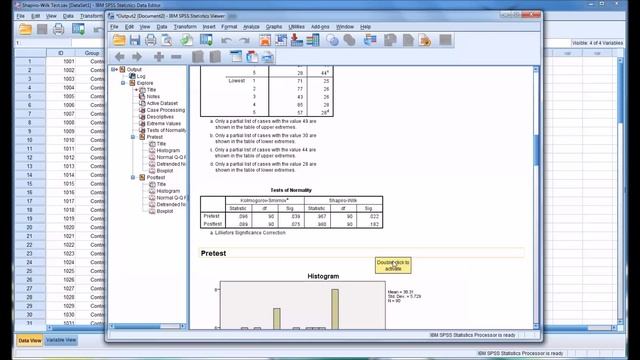The height and width of the screenshot is (360, 640).
Task: Collapse the Explore node in the outline
Action: (124, 83)
